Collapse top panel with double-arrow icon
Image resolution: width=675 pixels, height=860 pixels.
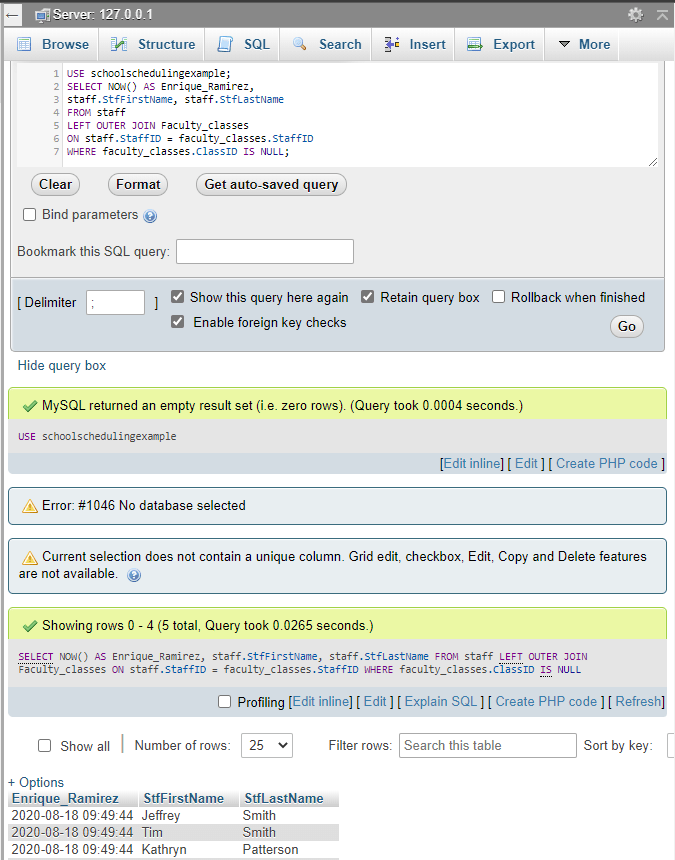(662, 15)
